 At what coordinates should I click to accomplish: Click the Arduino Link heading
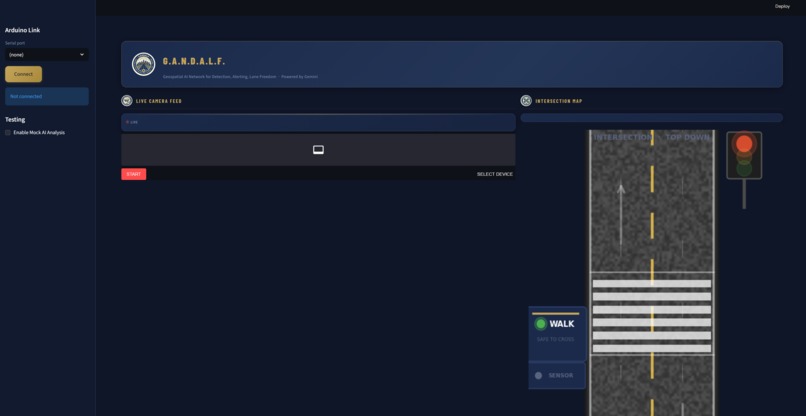click(x=23, y=30)
